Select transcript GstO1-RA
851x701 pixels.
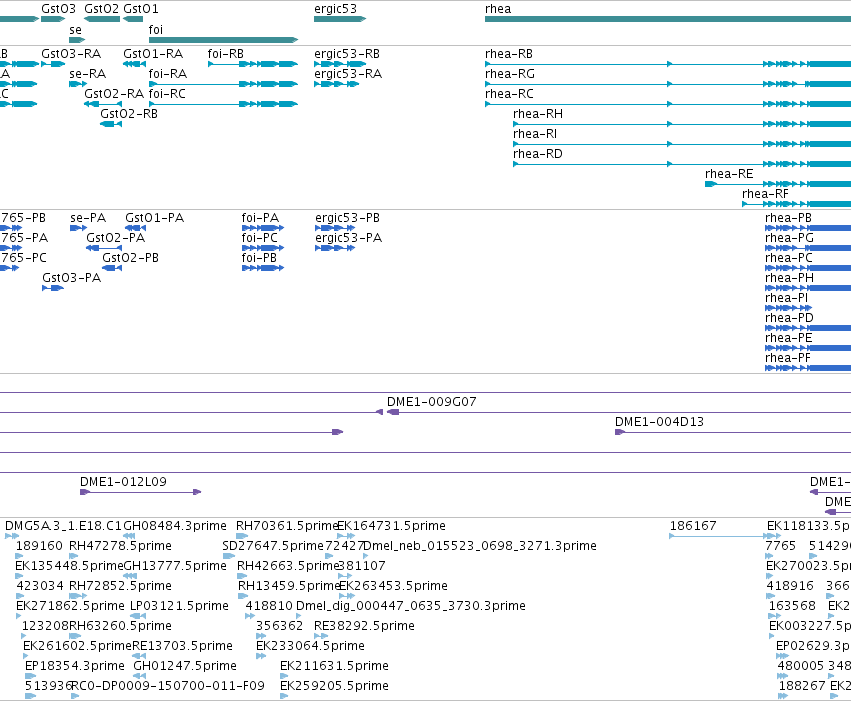click(153, 54)
